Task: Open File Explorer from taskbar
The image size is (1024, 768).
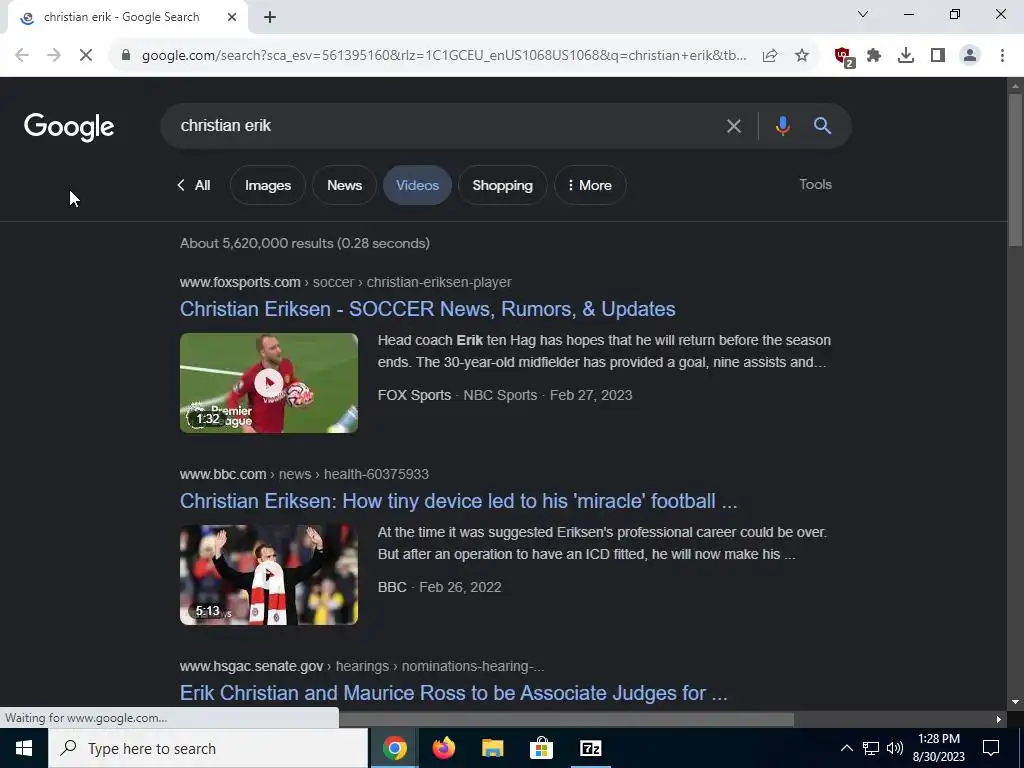Action: pos(492,748)
